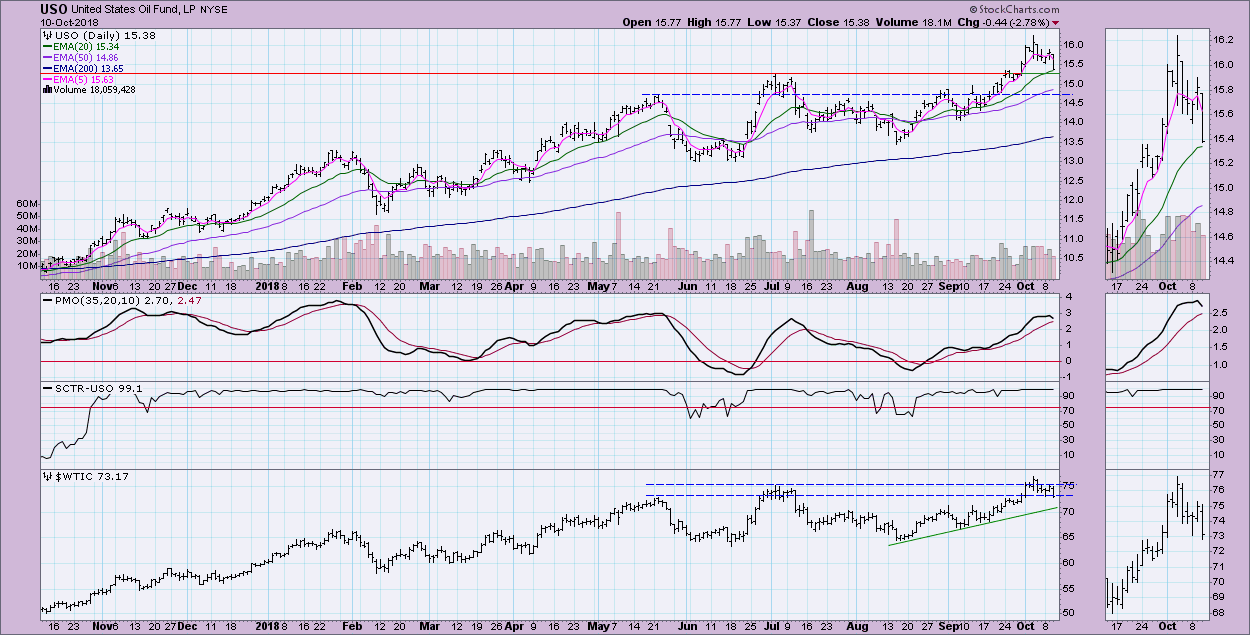Viewport: 1250px width, 635px height.
Task: Click the purple EMA(50) legend color line
Action: [47, 57]
